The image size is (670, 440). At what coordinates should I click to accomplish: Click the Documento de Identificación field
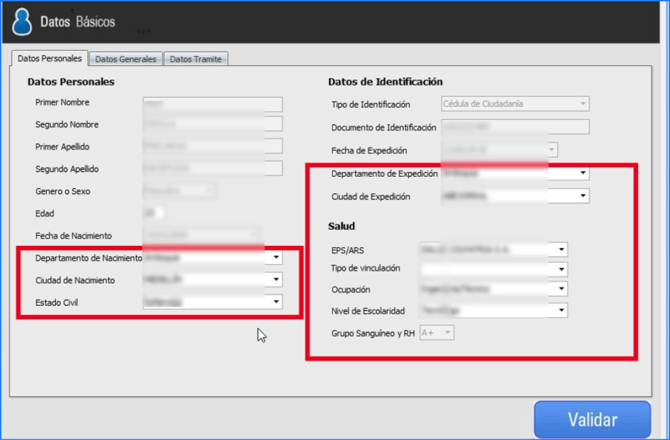[x=514, y=128]
